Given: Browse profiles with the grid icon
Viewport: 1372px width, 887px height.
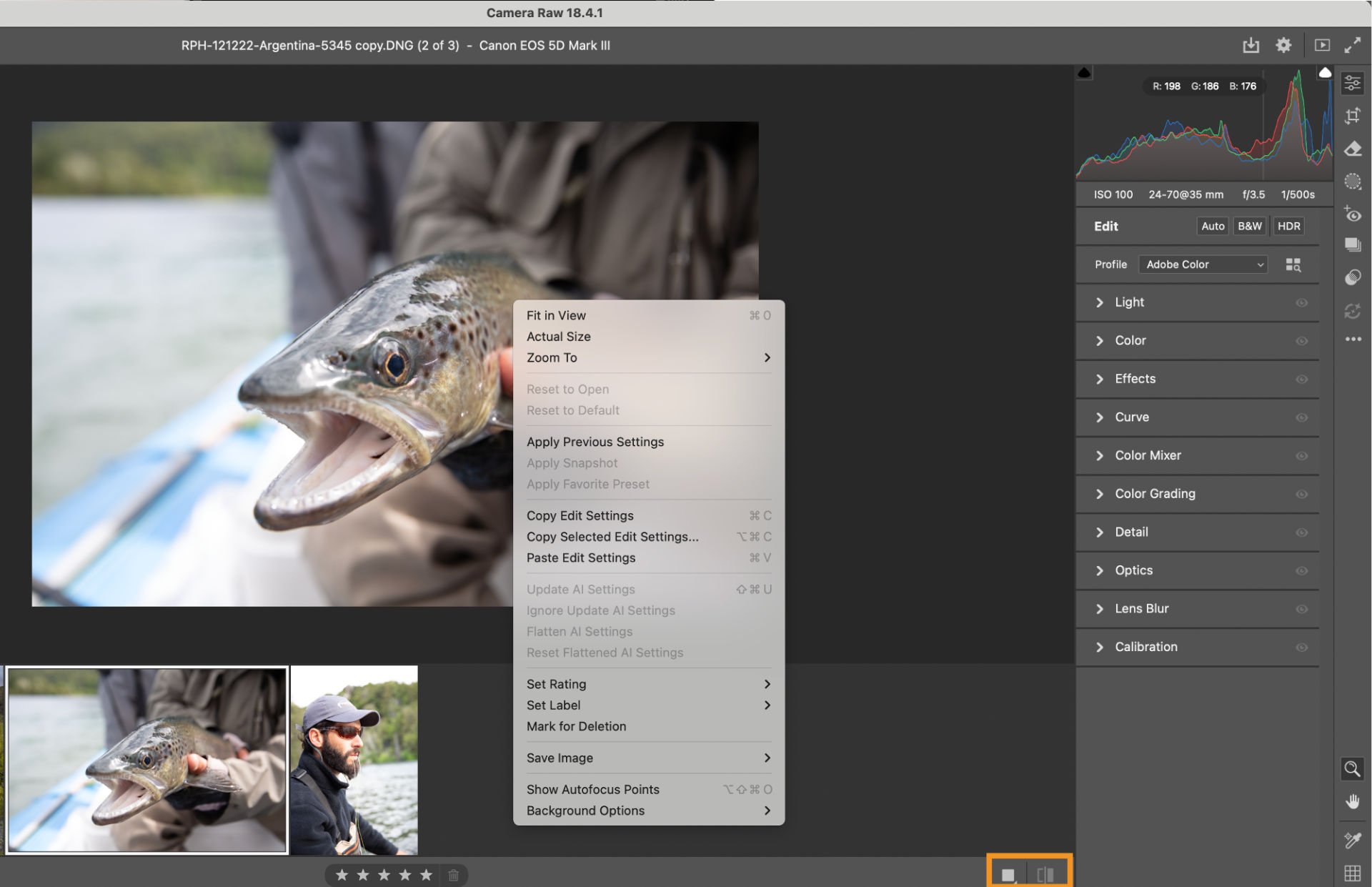Looking at the screenshot, I should coord(1293,264).
